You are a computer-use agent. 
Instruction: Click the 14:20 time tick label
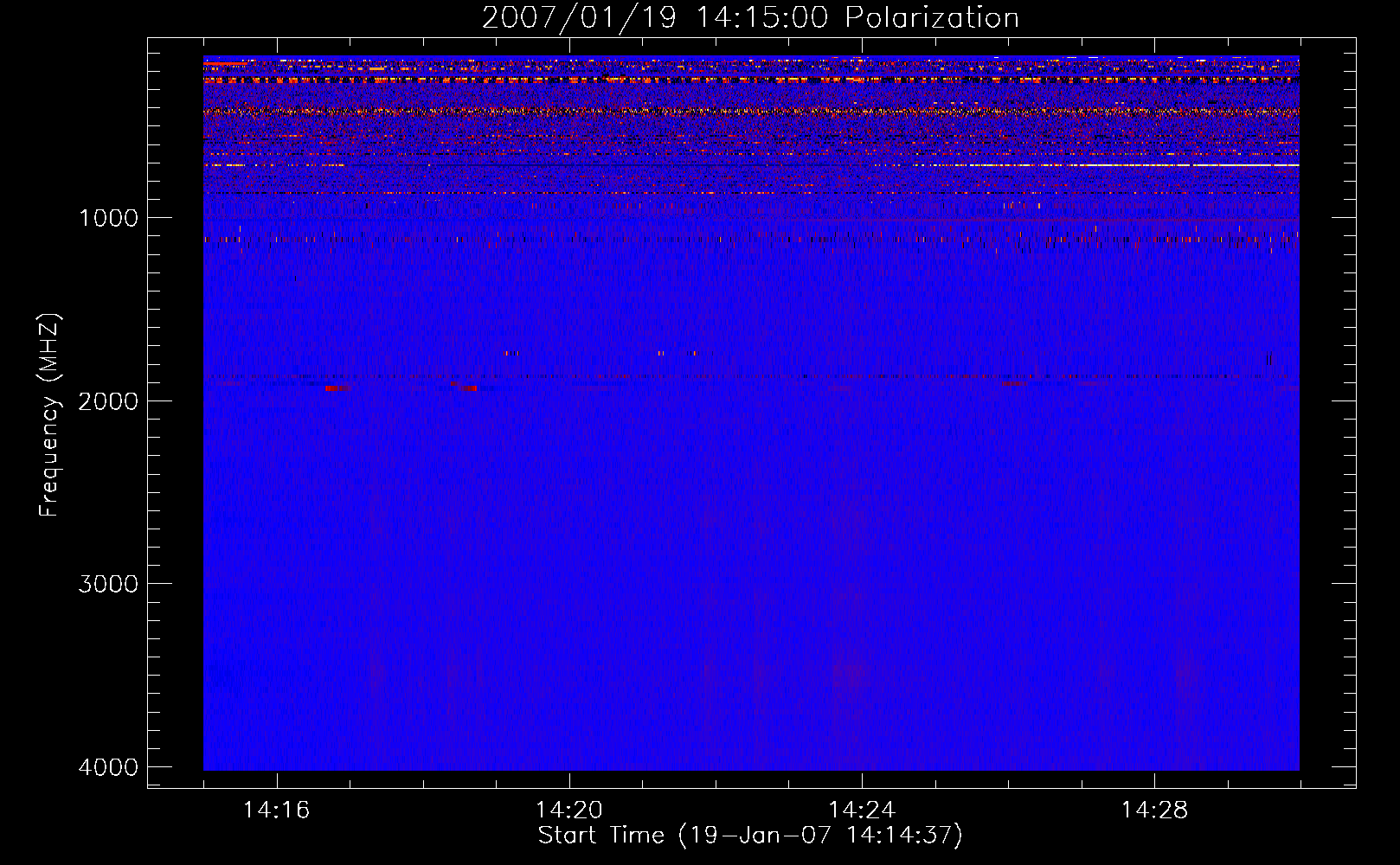[x=569, y=811]
